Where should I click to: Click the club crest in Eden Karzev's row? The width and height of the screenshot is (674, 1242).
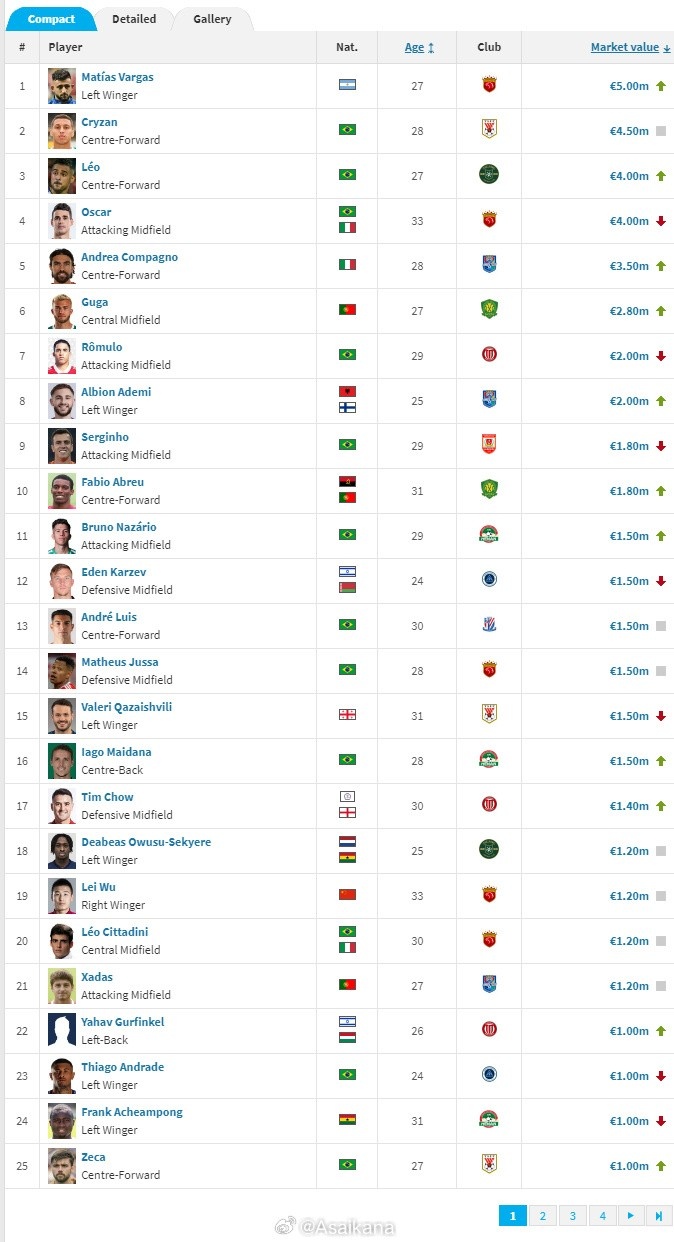tap(489, 579)
